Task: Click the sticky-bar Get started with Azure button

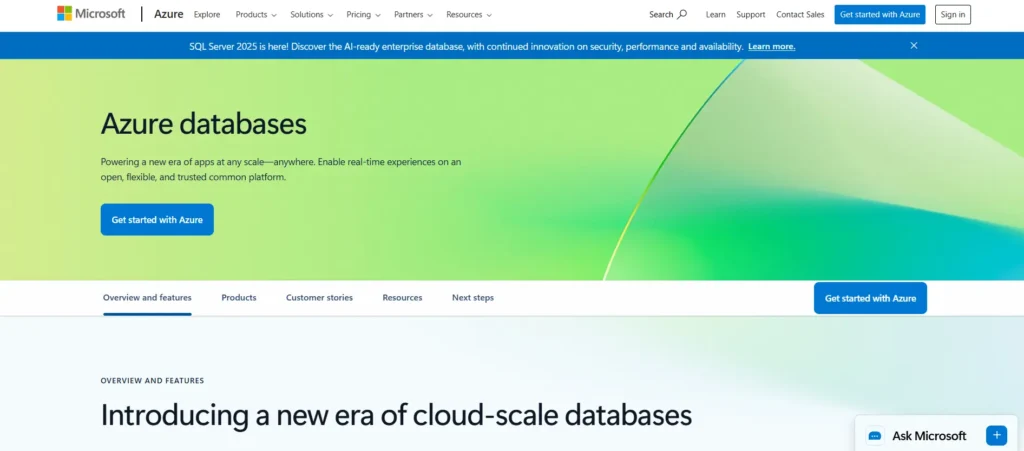Action: tap(871, 298)
